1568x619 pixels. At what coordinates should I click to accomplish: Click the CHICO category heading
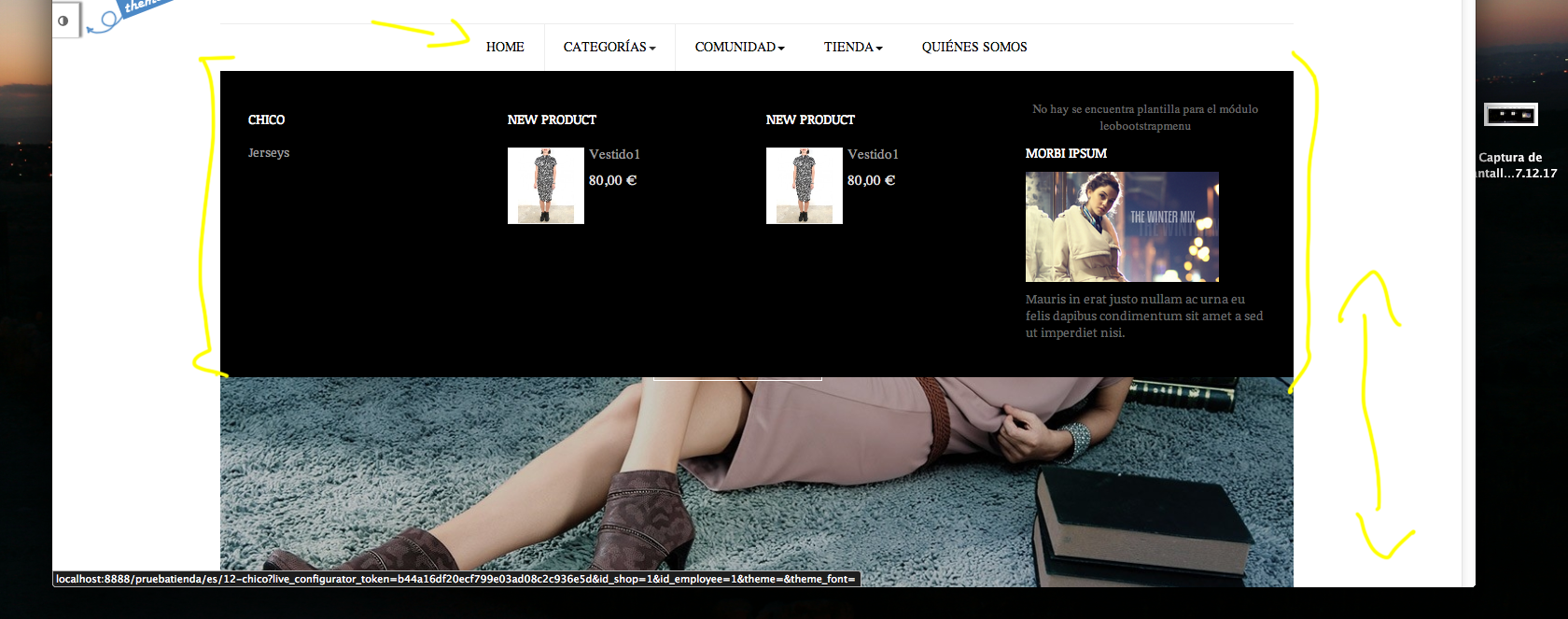266,120
